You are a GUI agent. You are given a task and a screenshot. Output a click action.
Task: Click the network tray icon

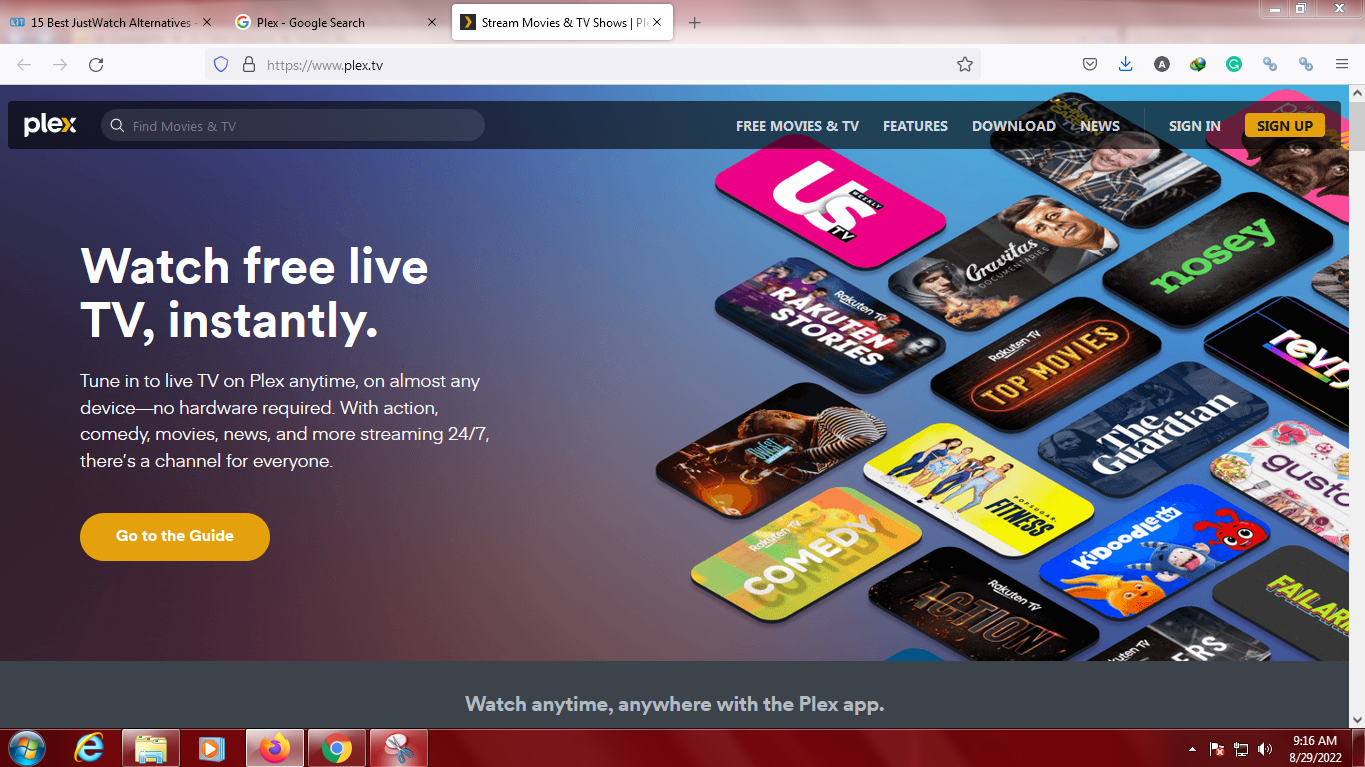click(1241, 748)
